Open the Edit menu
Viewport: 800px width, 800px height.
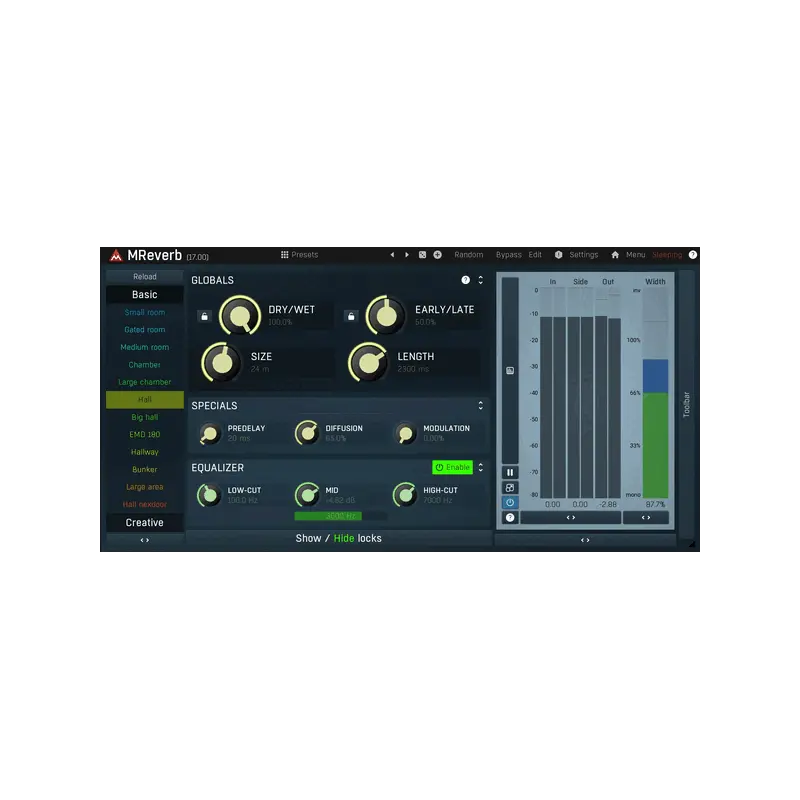coord(535,255)
